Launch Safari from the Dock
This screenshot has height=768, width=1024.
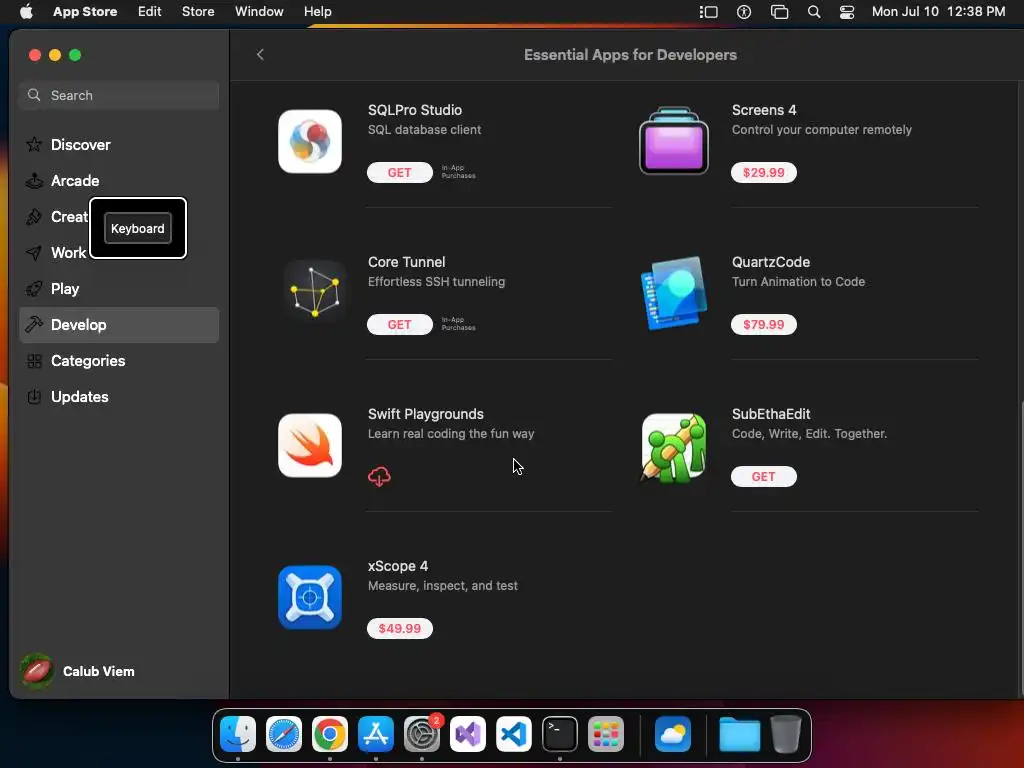pyautogui.click(x=283, y=734)
